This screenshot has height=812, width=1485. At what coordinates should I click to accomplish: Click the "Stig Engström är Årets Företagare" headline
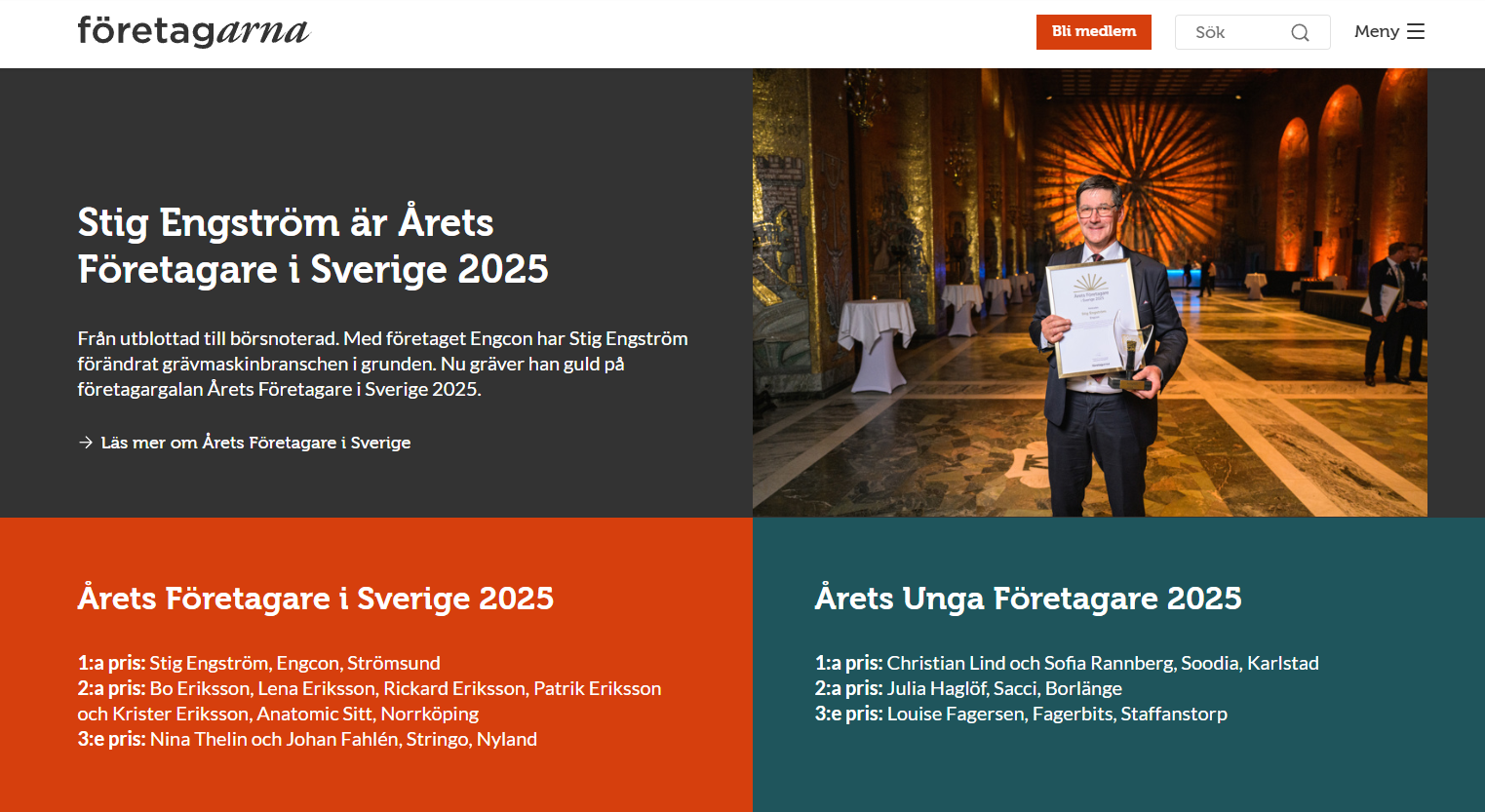point(312,246)
